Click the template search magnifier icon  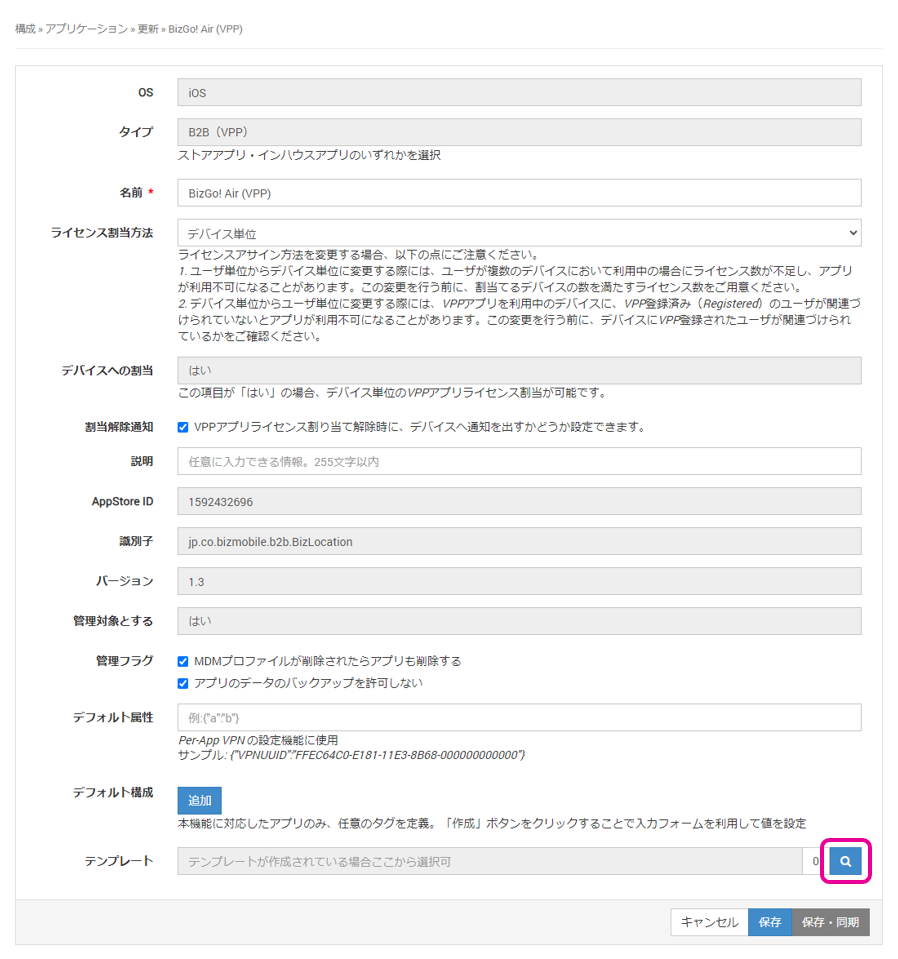pos(845,861)
